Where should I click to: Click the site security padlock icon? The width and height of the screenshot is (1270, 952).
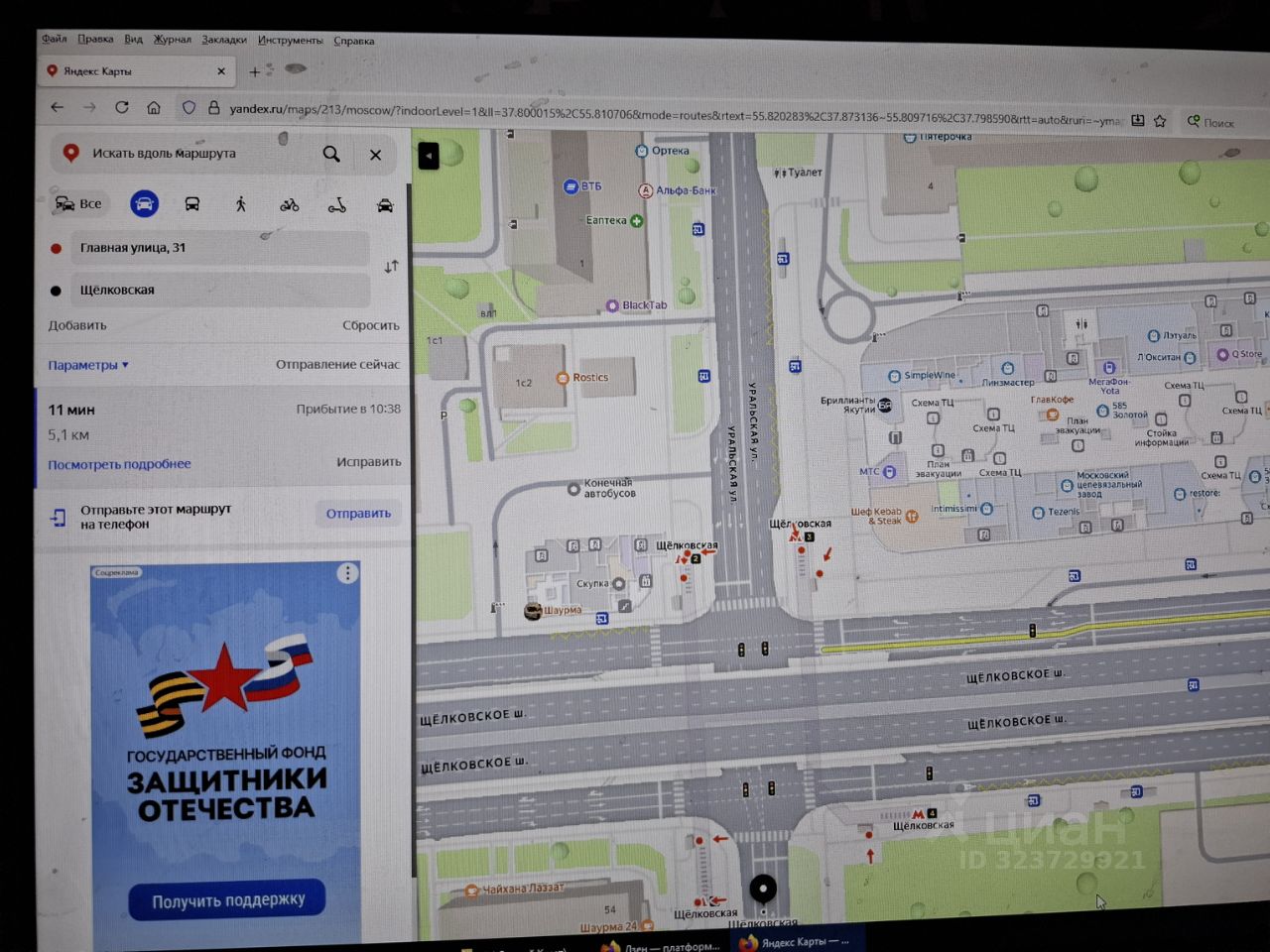pyautogui.click(x=213, y=108)
